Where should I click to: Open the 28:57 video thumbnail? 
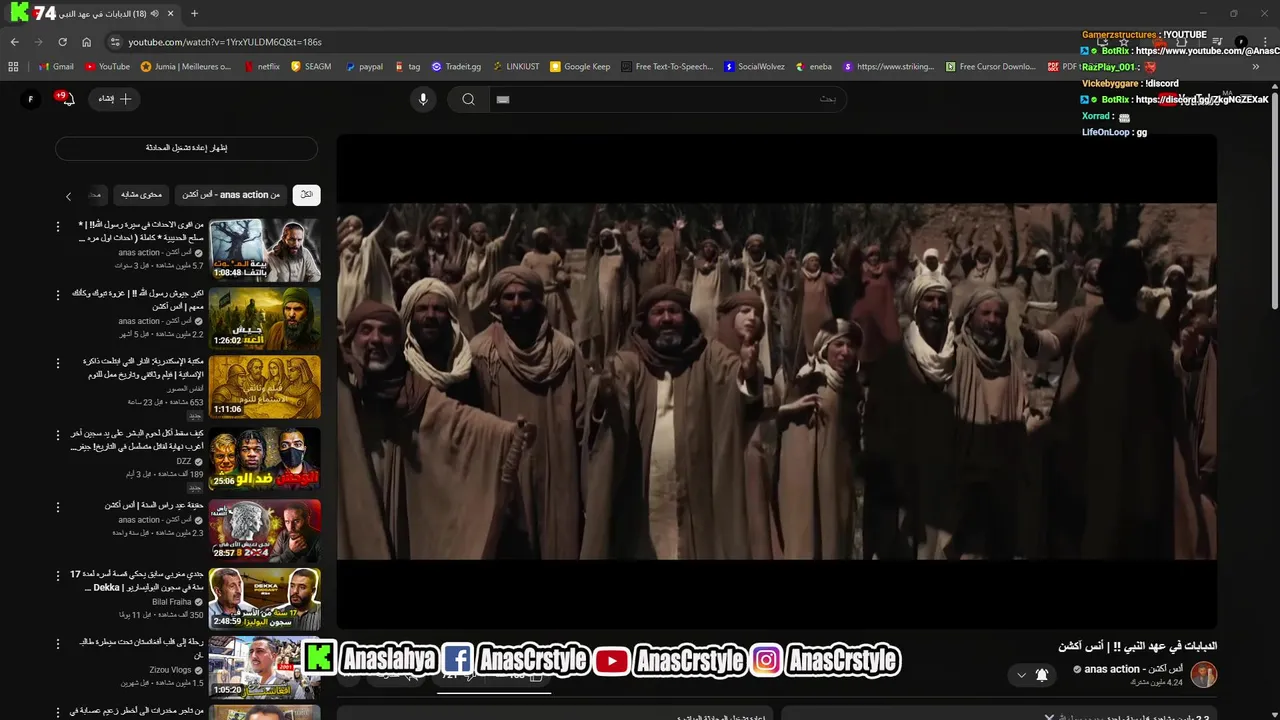point(265,531)
